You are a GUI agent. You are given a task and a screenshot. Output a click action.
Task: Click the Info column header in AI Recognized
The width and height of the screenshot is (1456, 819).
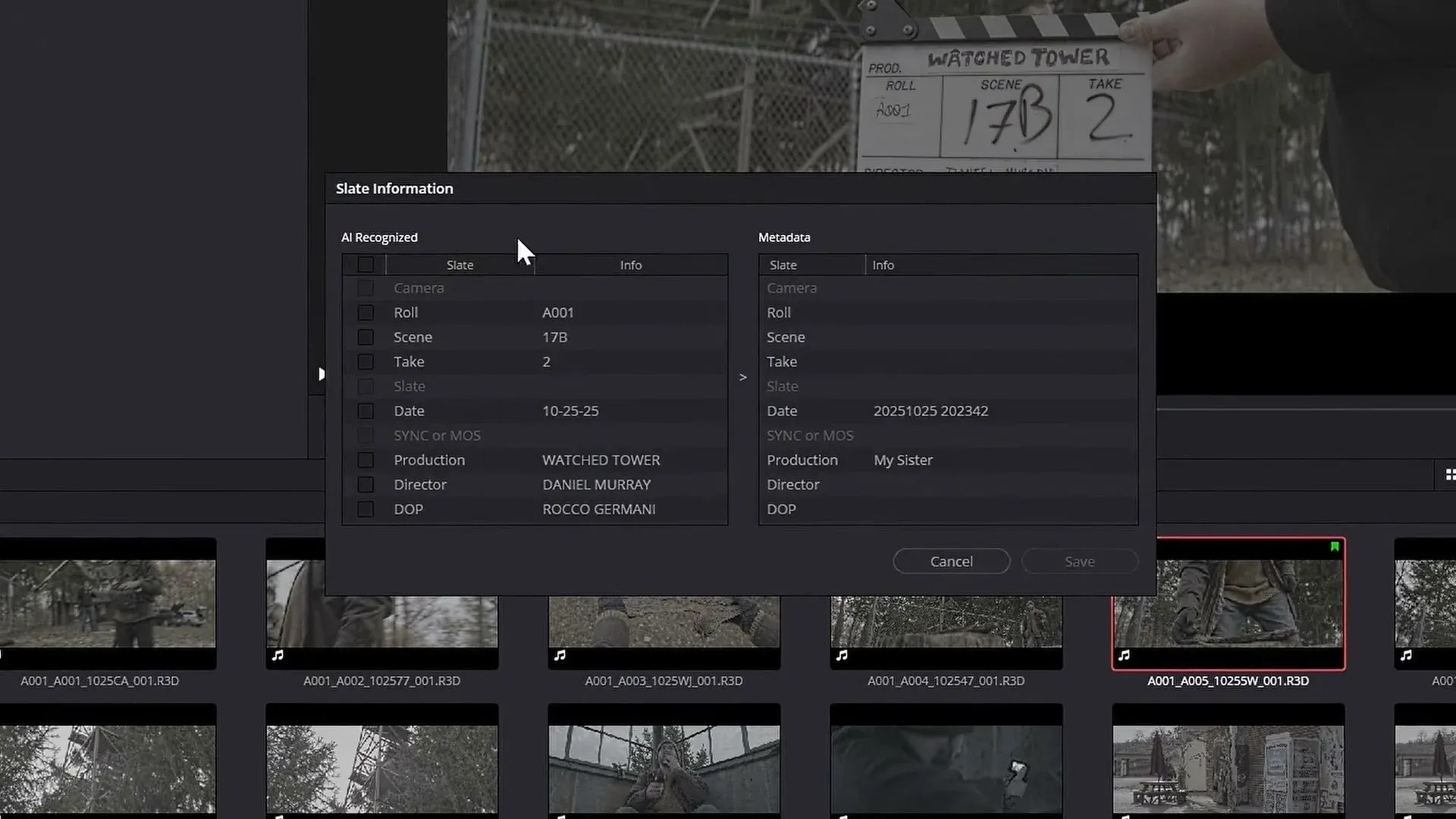point(631,265)
